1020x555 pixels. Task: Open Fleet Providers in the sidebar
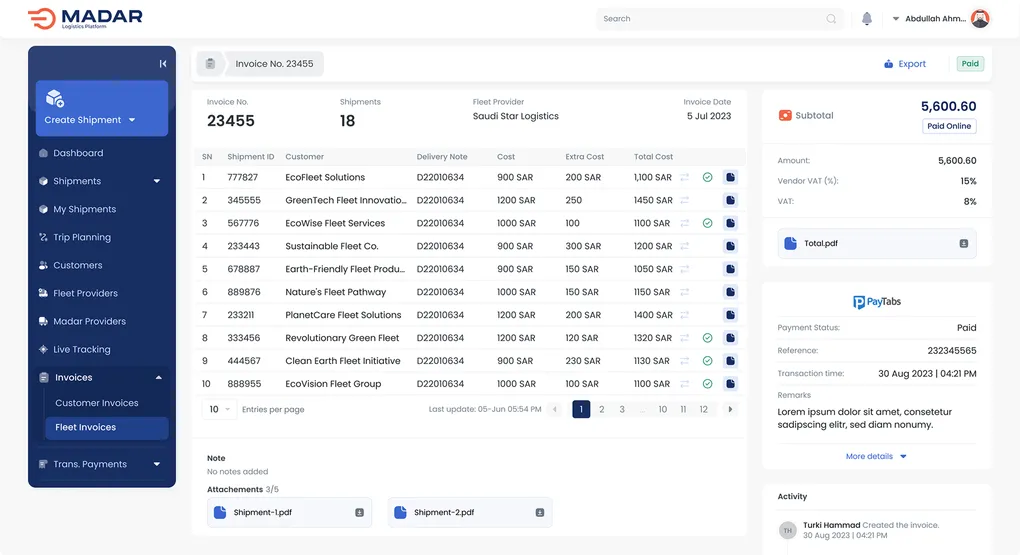click(x=85, y=293)
